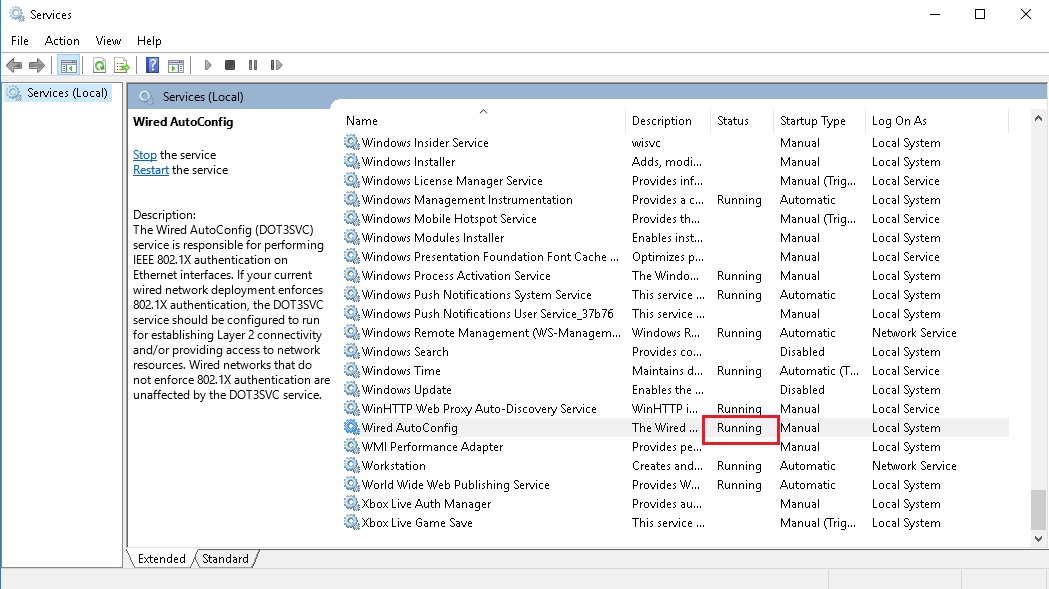Click gear icon beside Windows Search
The image size is (1049, 589).
tap(352, 351)
